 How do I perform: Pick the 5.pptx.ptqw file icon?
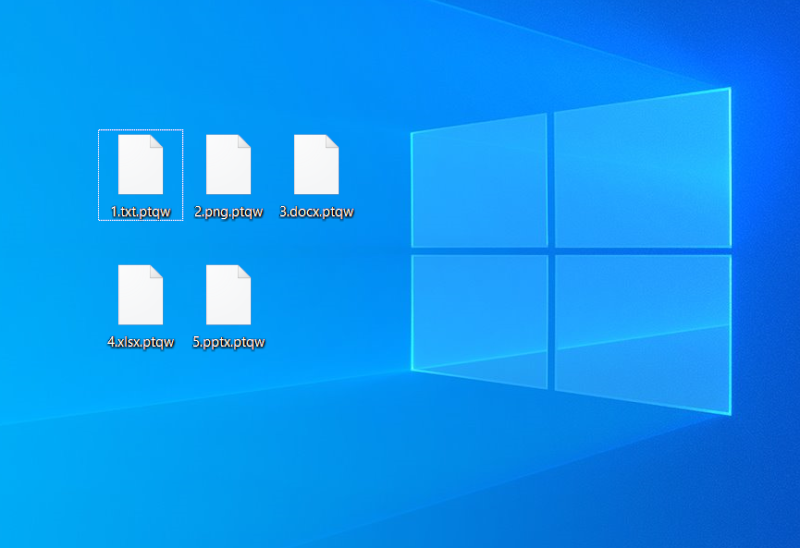[x=228, y=294]
